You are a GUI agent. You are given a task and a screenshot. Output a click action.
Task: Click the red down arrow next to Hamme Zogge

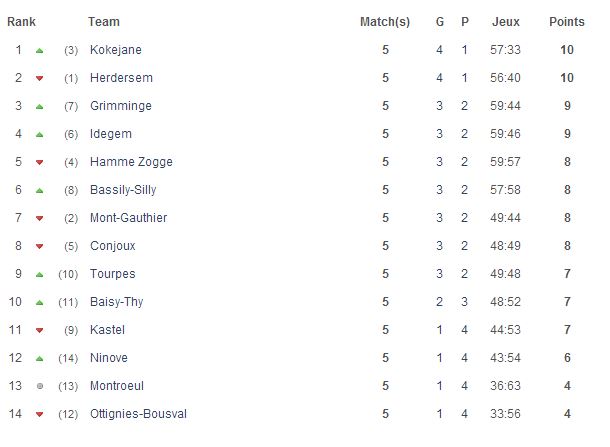click(39, 163)
